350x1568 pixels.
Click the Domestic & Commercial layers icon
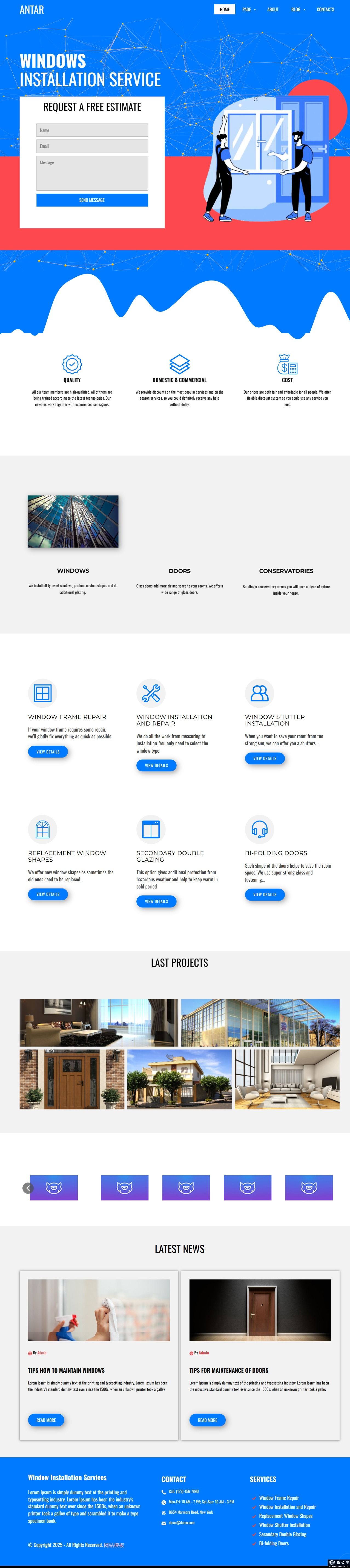tap(180, 364)
